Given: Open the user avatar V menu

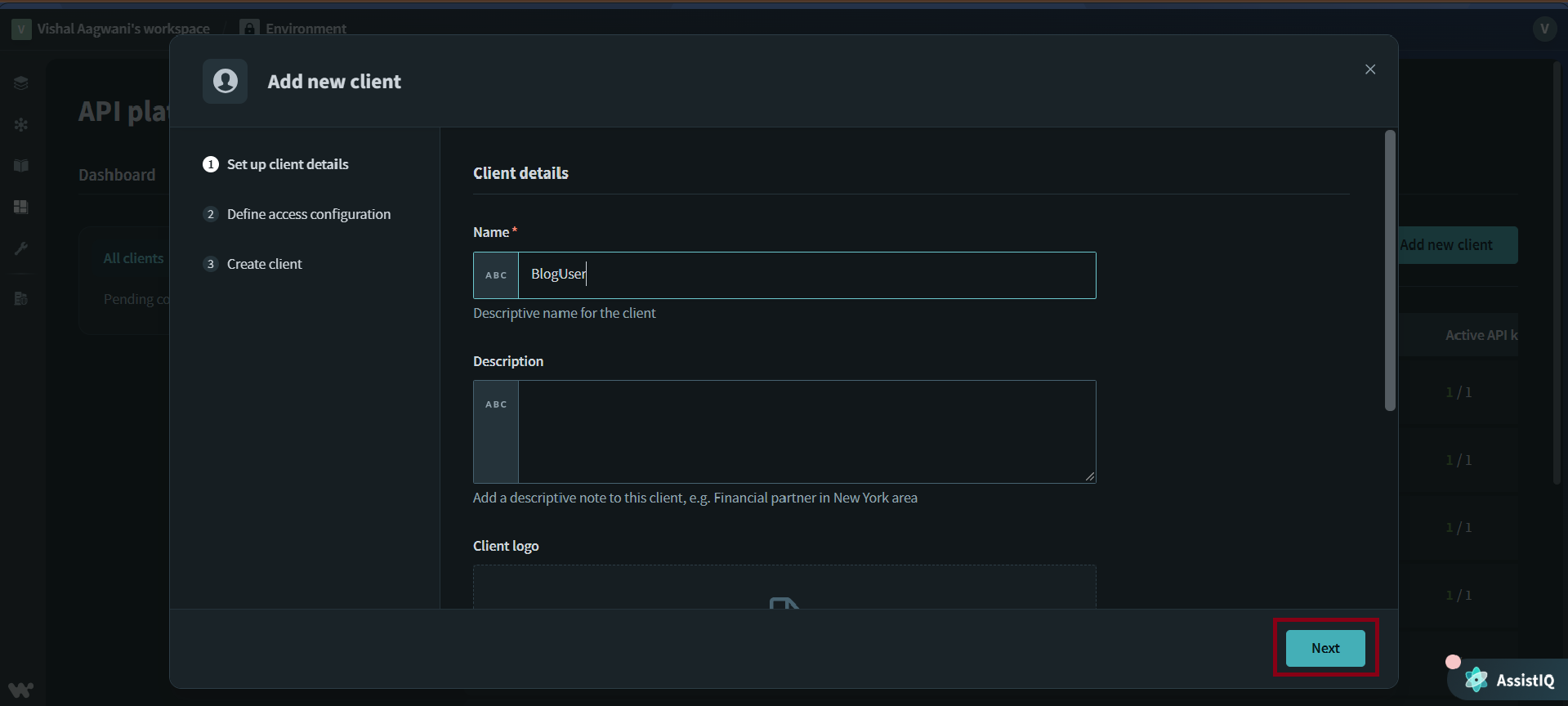Looking at the screenshot, I should click(1544, 29).
